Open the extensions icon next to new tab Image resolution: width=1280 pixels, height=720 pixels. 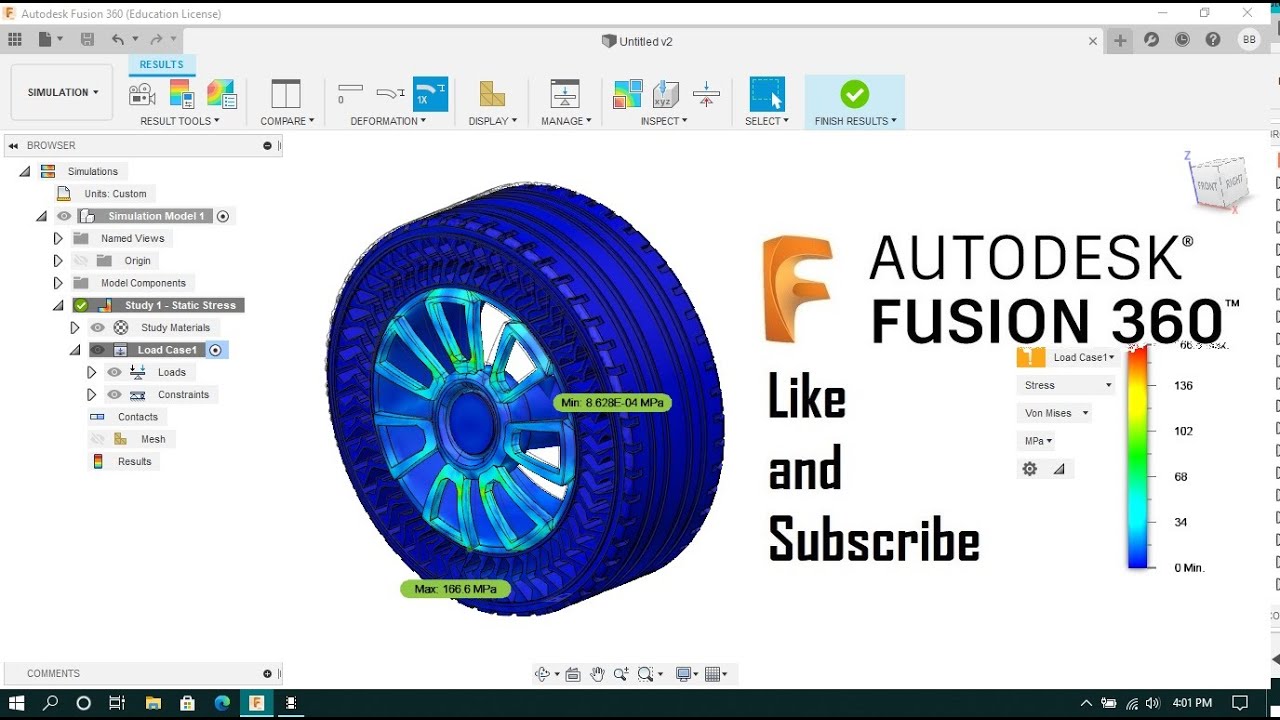1151,40
